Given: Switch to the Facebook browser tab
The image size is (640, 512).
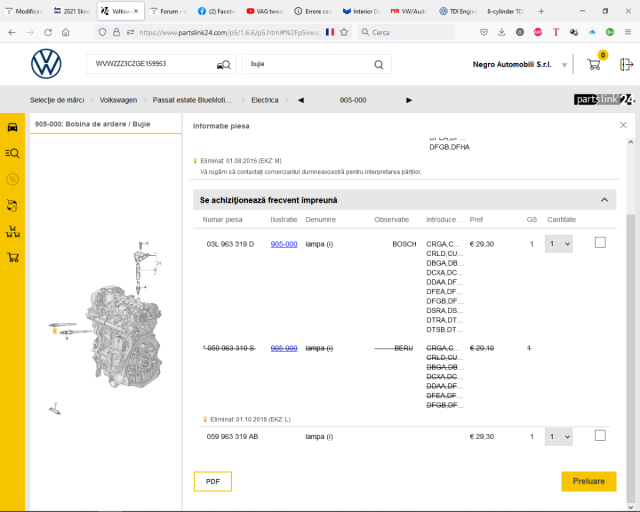Looking at the screenshot, I should [216, 11].
